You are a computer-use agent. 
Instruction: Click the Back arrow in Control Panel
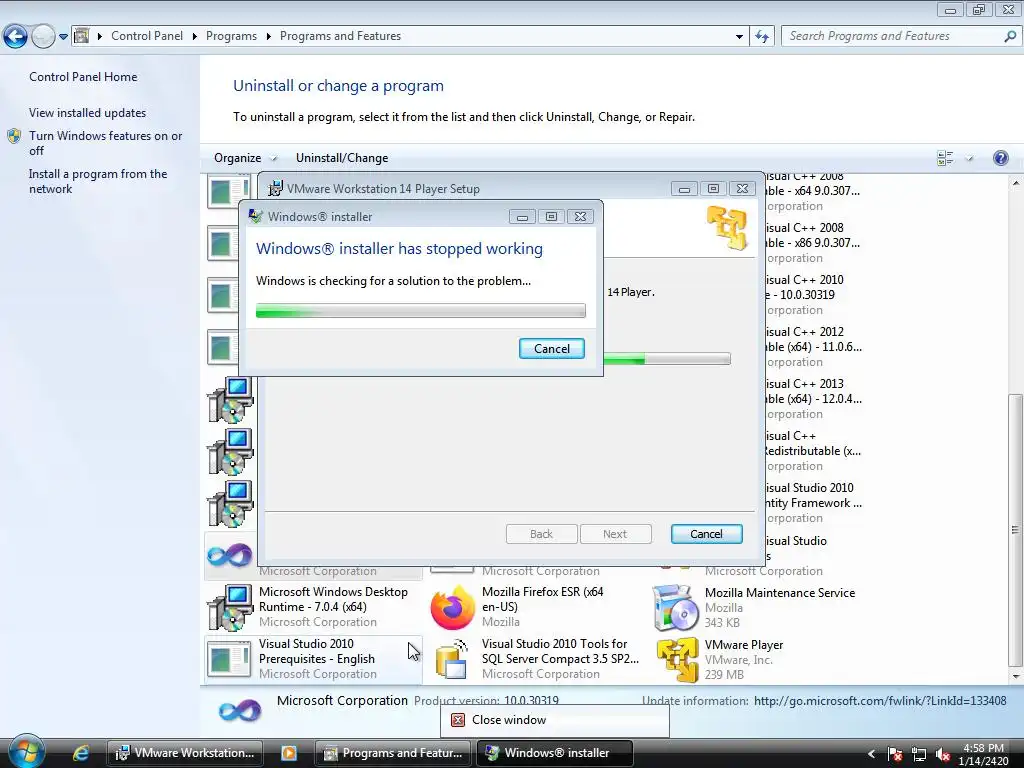tap(16, 36)
